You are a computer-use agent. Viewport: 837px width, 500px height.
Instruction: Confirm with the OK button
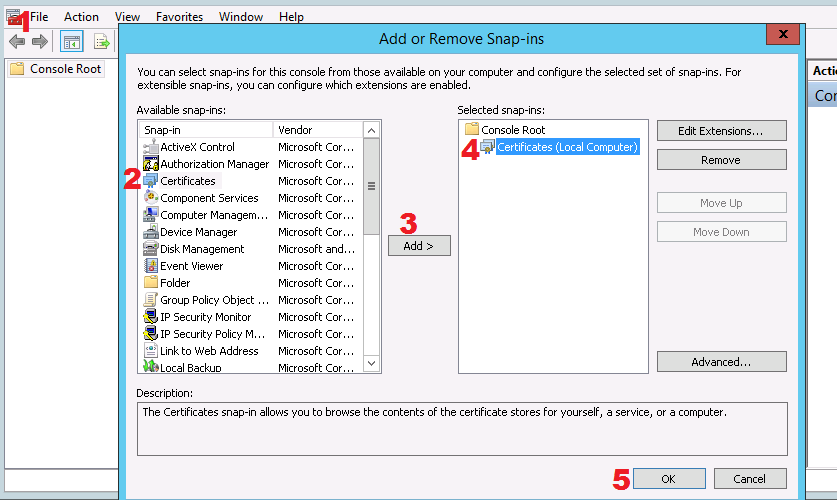(668, 479)
